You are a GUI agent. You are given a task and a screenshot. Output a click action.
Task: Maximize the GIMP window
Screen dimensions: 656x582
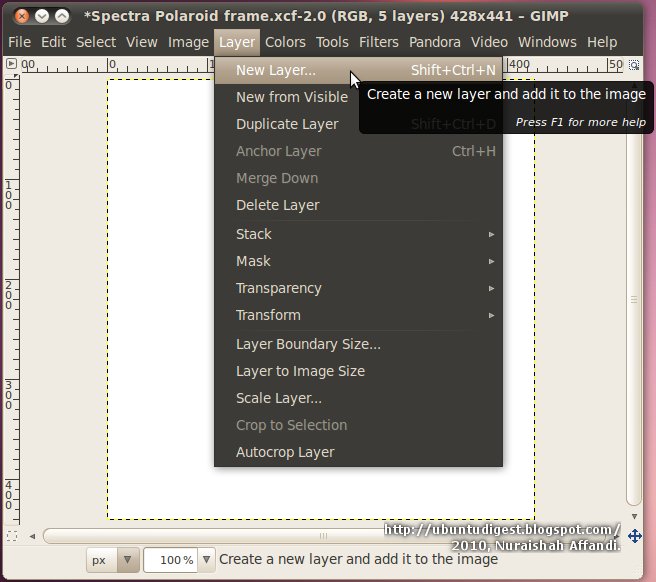coord(62,16)
